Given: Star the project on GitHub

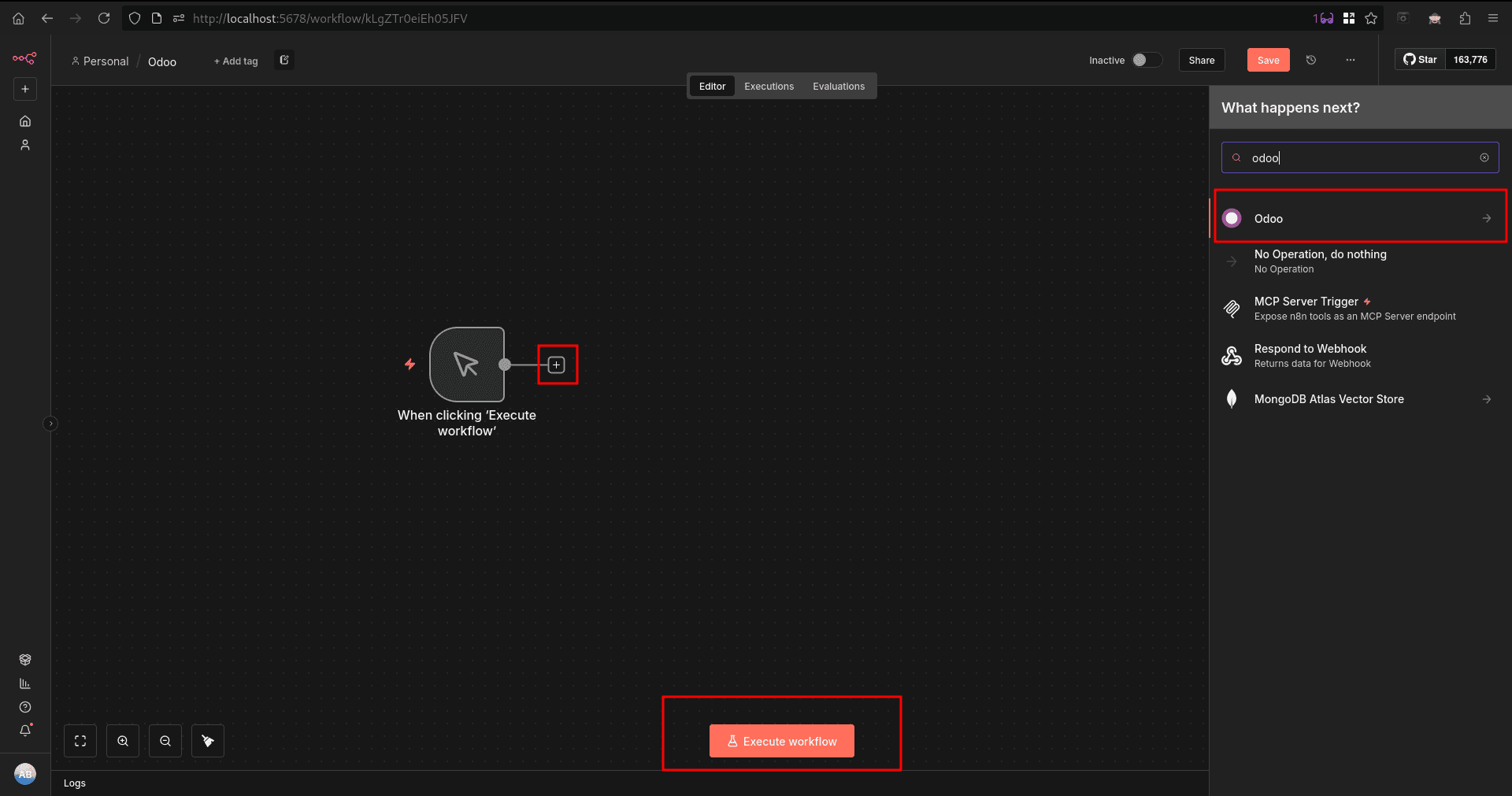Looking at the screenshot, I should coord(1420,59).
